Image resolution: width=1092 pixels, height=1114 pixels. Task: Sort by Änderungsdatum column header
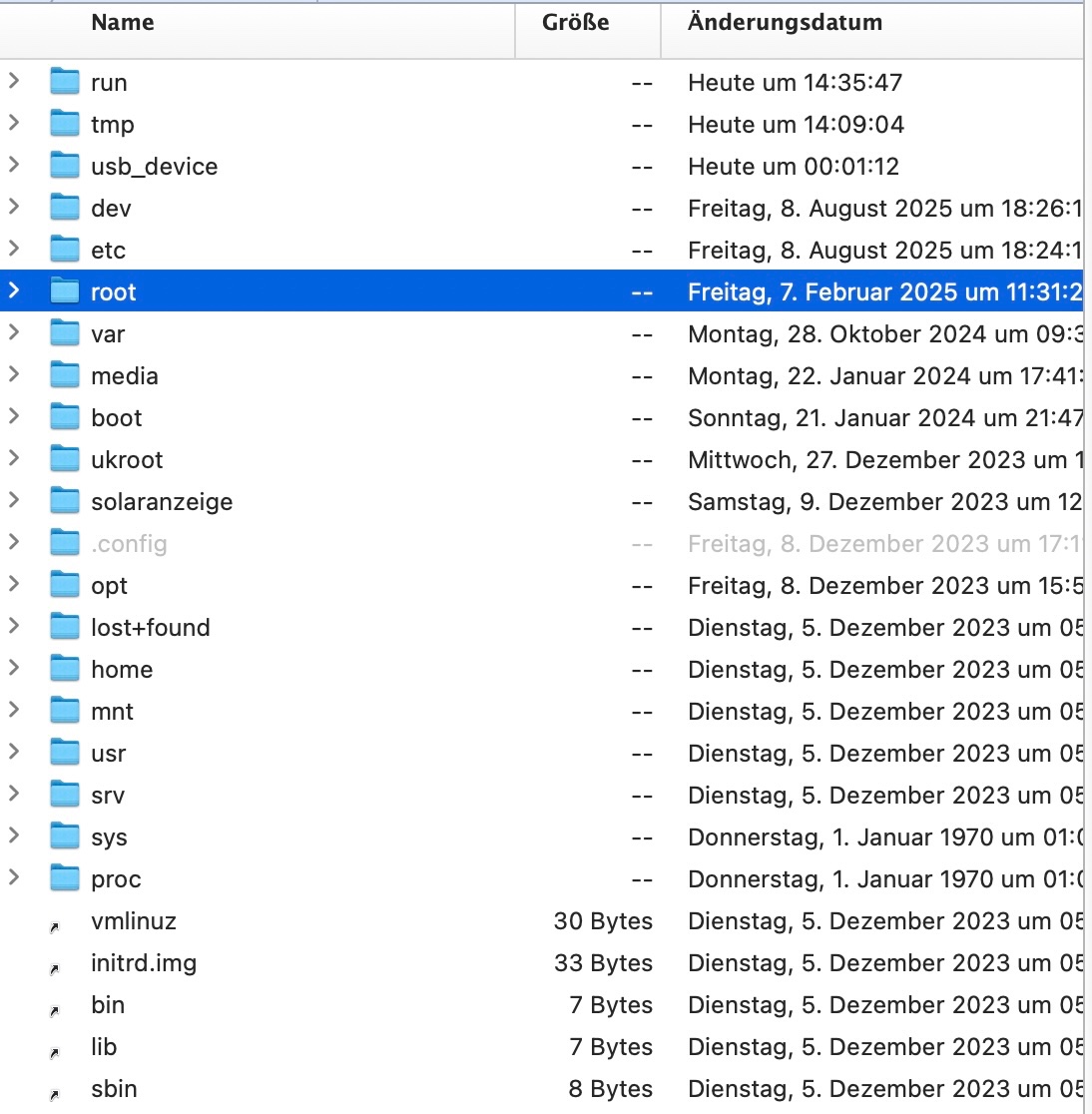(x=785, y=23)
